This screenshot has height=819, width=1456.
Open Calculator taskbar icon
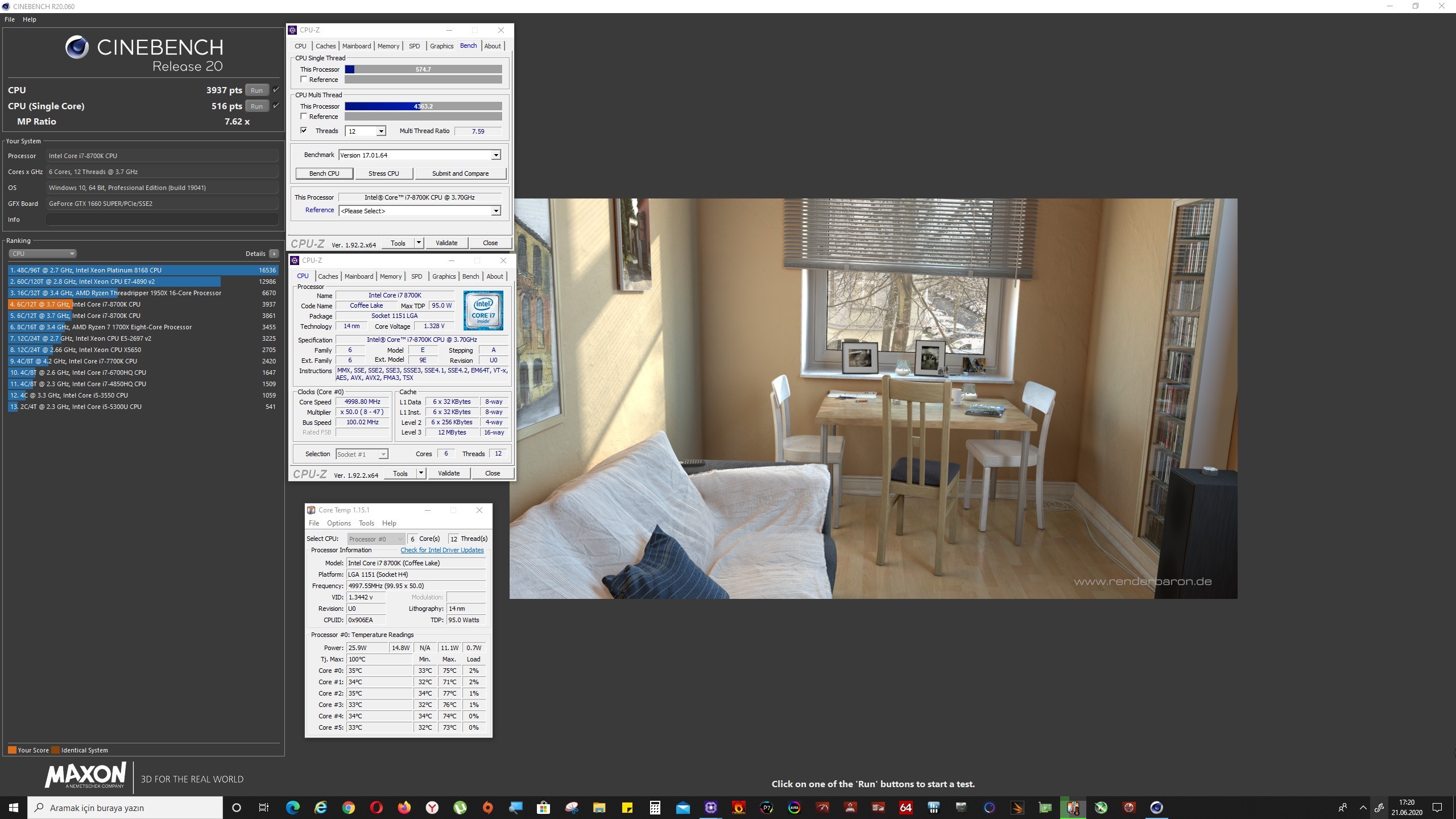[655, 807]
